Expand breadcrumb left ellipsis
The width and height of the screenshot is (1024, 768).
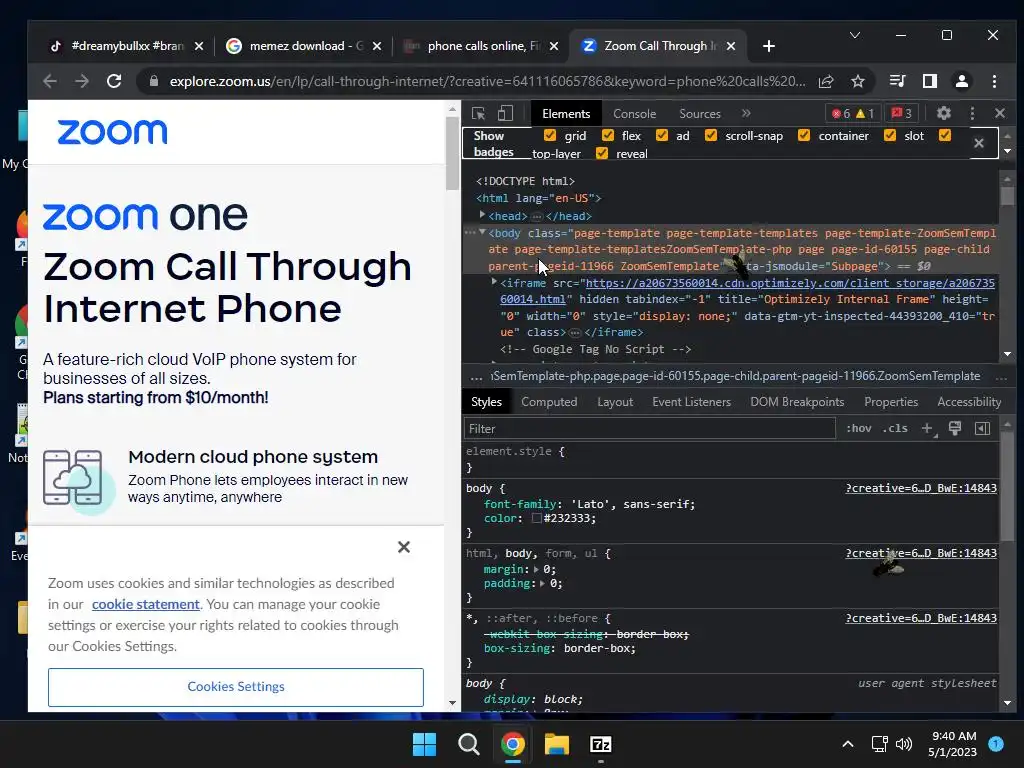476,376
